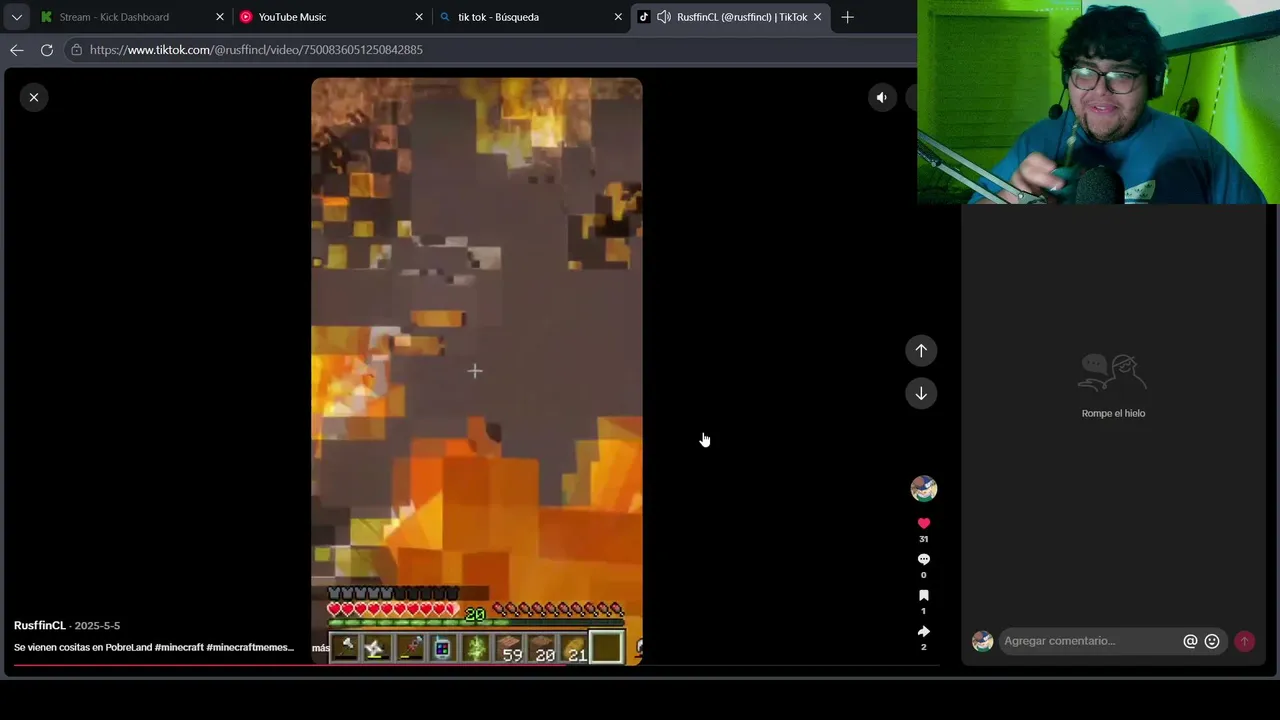Screen dimensions: 1280x720
Task: Save the video with the bookmark icon
Action: point(924,595)
